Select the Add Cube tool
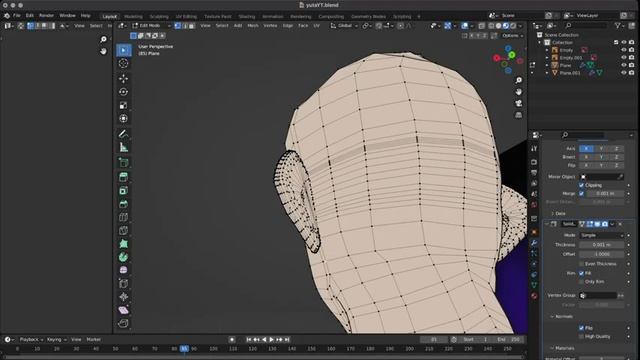The image size is (640, 360). pos(123,162)
